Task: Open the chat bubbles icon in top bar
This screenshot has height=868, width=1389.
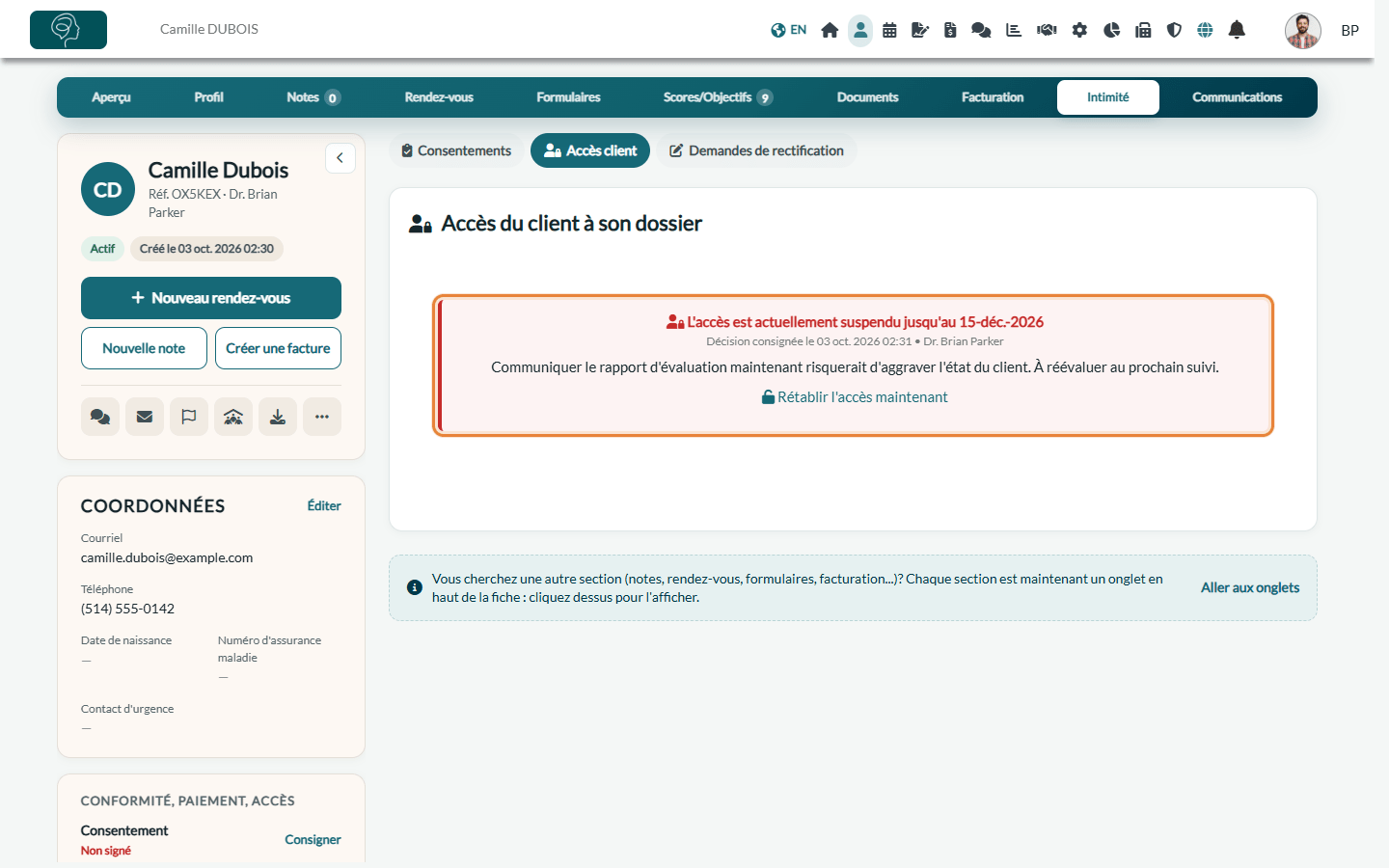Action: pos(981,30)
